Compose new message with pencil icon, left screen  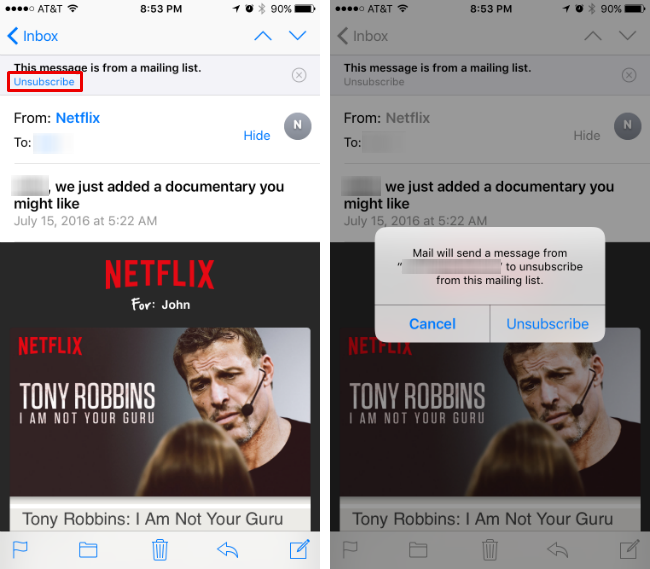299,549
